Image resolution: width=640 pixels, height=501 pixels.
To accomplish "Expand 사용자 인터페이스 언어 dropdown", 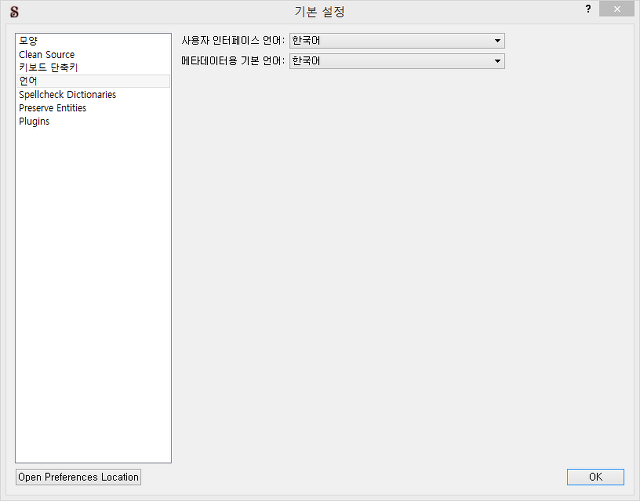I will [x=397, y=41].
